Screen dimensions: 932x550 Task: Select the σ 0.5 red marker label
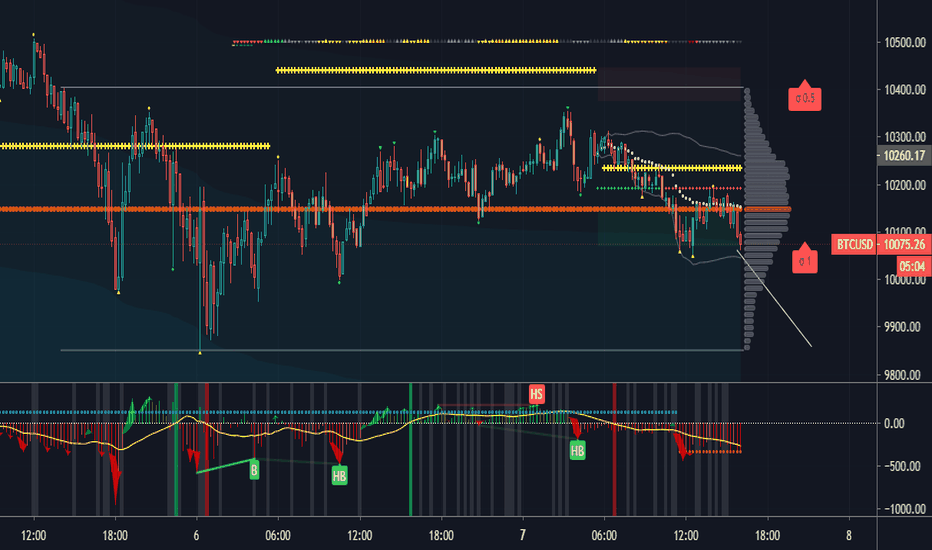805,97
